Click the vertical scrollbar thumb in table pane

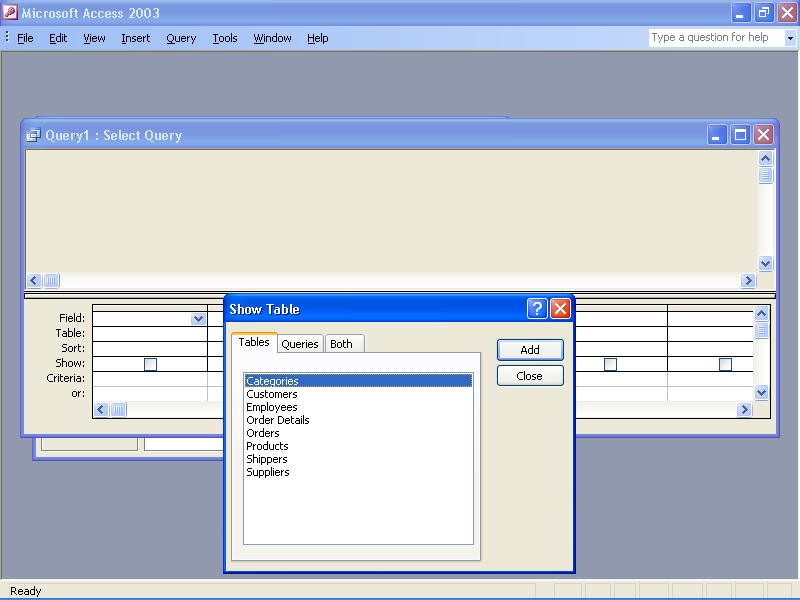(x=765, y=176)
